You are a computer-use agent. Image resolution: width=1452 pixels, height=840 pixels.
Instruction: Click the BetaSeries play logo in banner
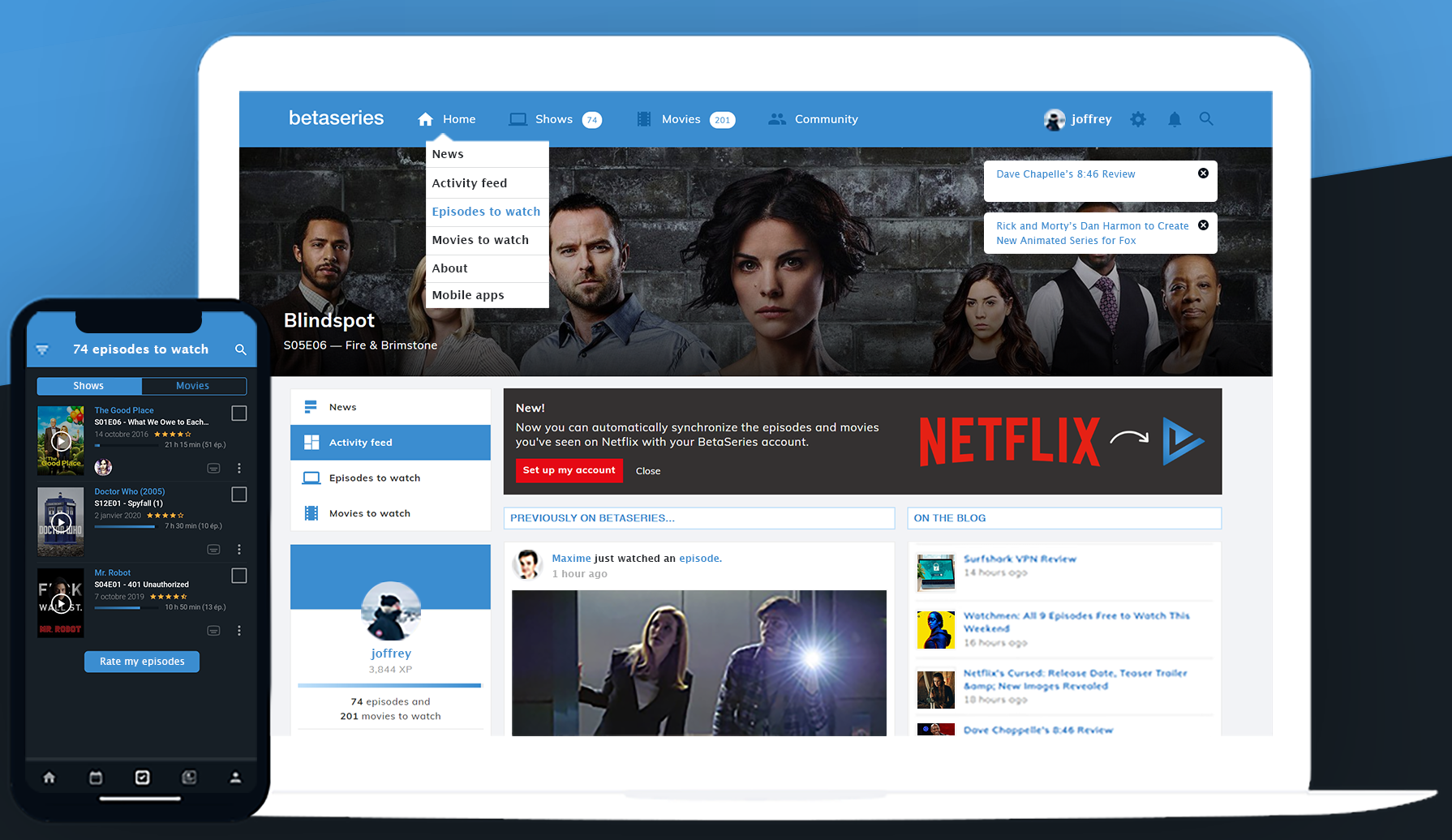click(x=1184, y=441)
